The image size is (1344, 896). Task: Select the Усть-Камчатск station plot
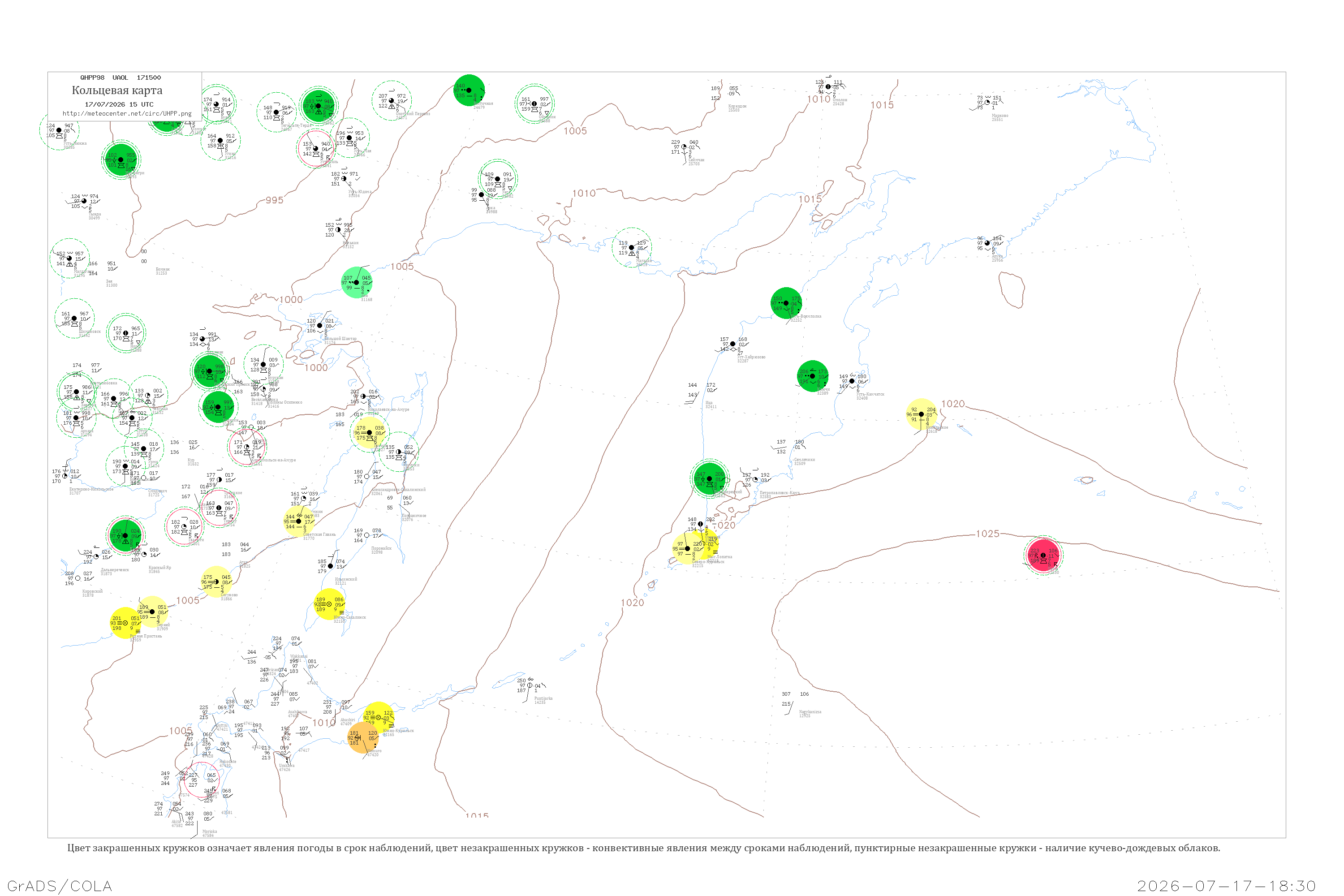(x=852, y=381)
